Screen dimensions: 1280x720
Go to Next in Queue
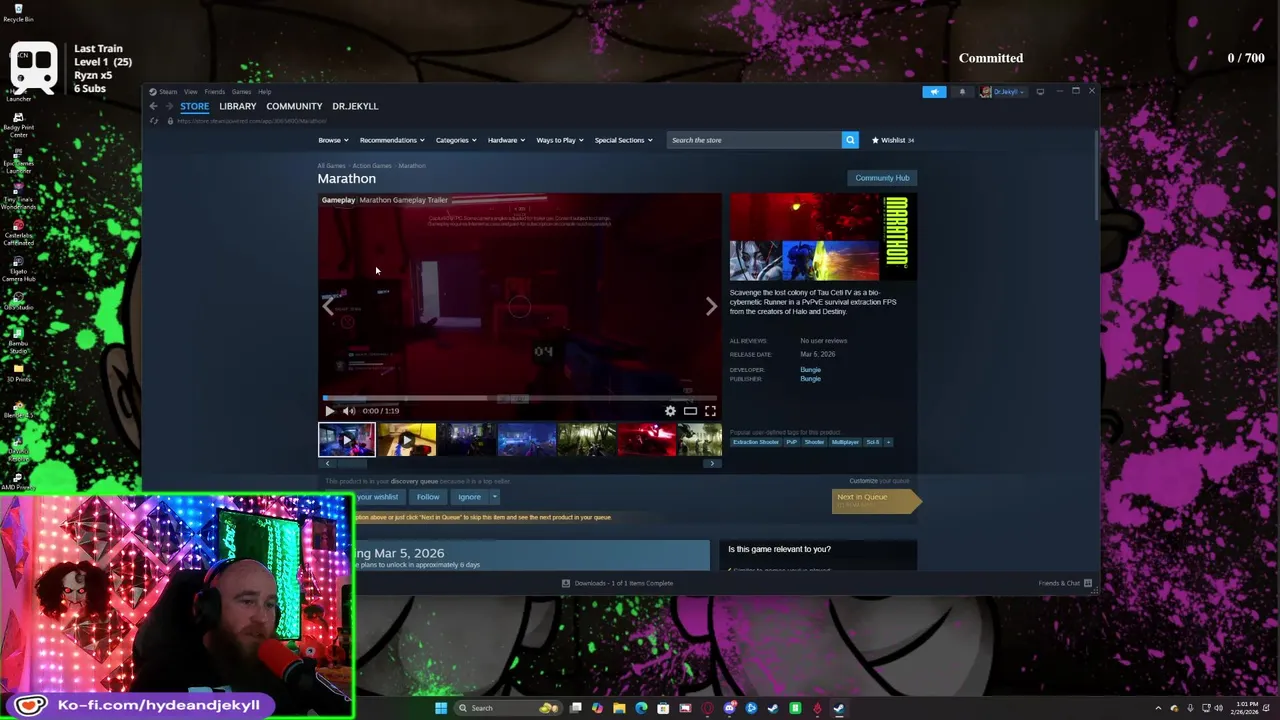pos(875,500)
